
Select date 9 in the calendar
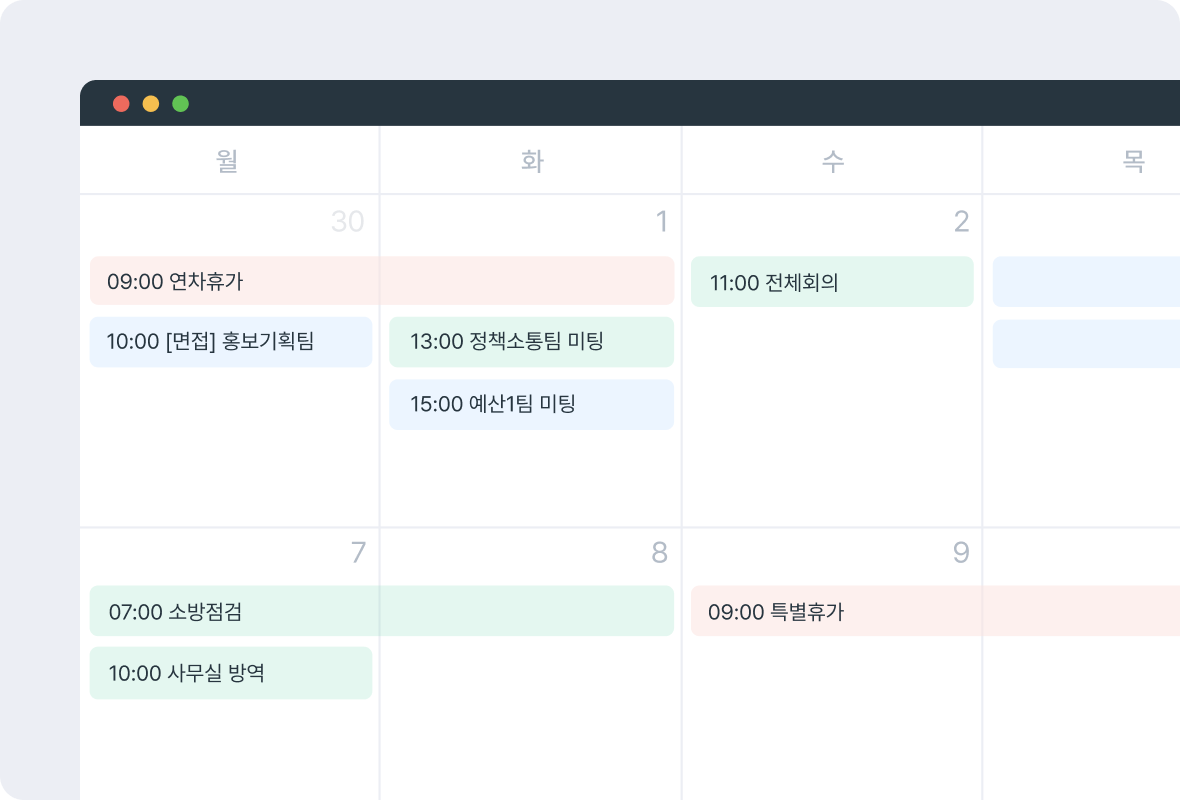[961, 552]
